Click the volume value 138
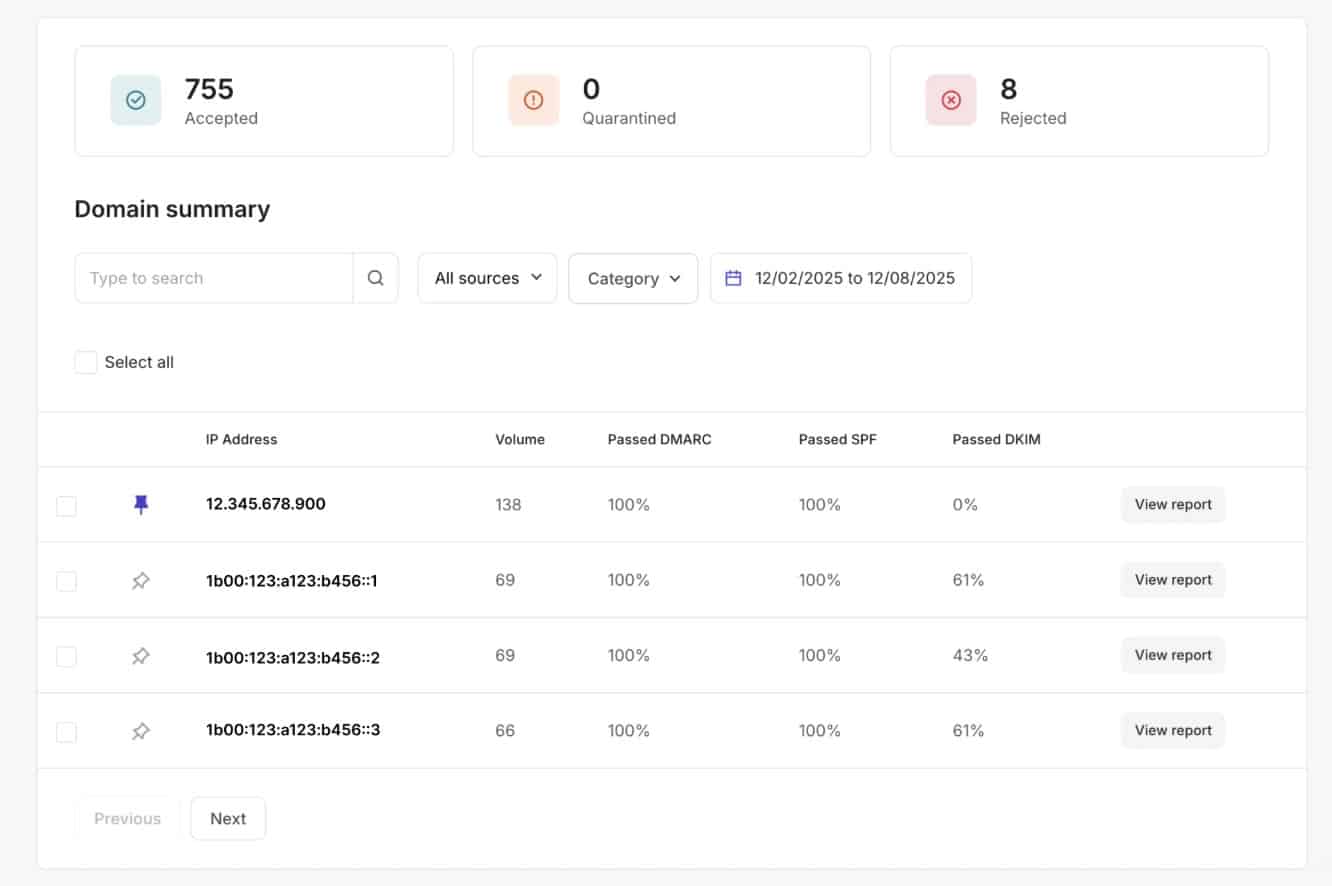 tap(509, 505)
